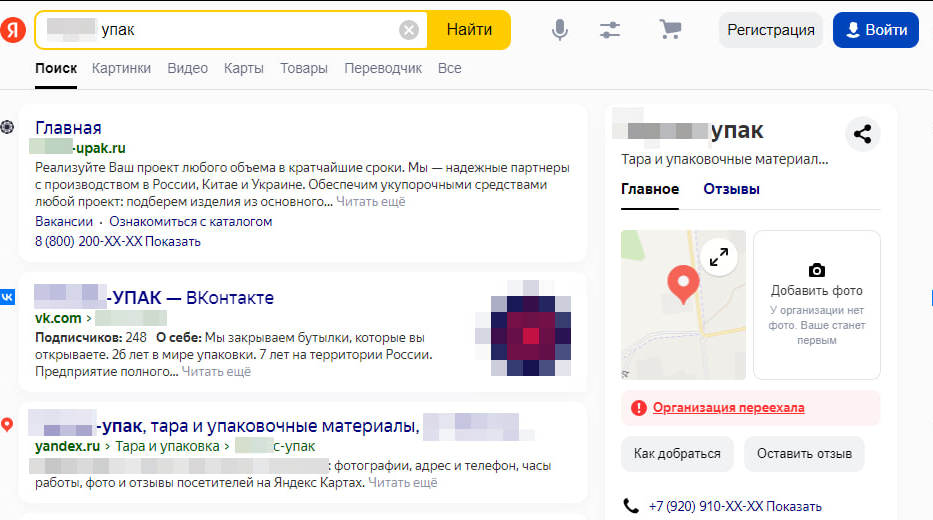Open the yandex.ru address link

[67, 446]
